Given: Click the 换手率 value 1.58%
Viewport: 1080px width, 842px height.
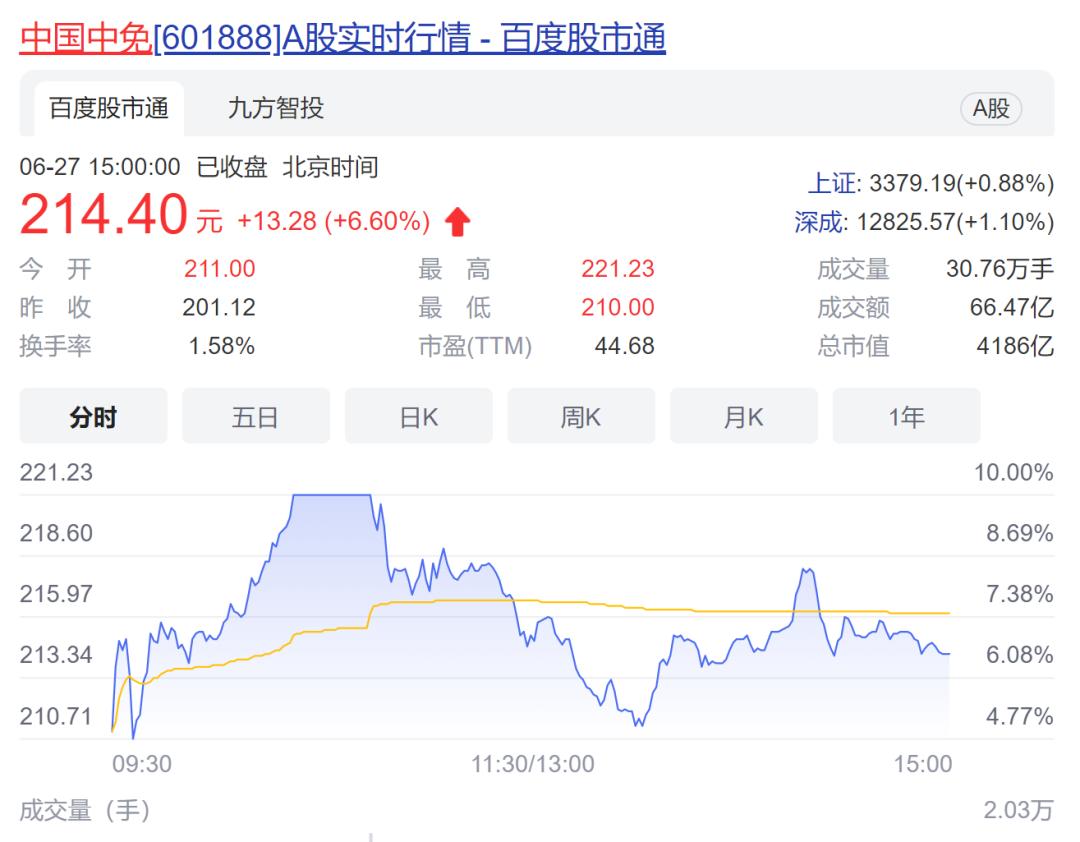Looking at the screenshot, I should click(222, 346).
